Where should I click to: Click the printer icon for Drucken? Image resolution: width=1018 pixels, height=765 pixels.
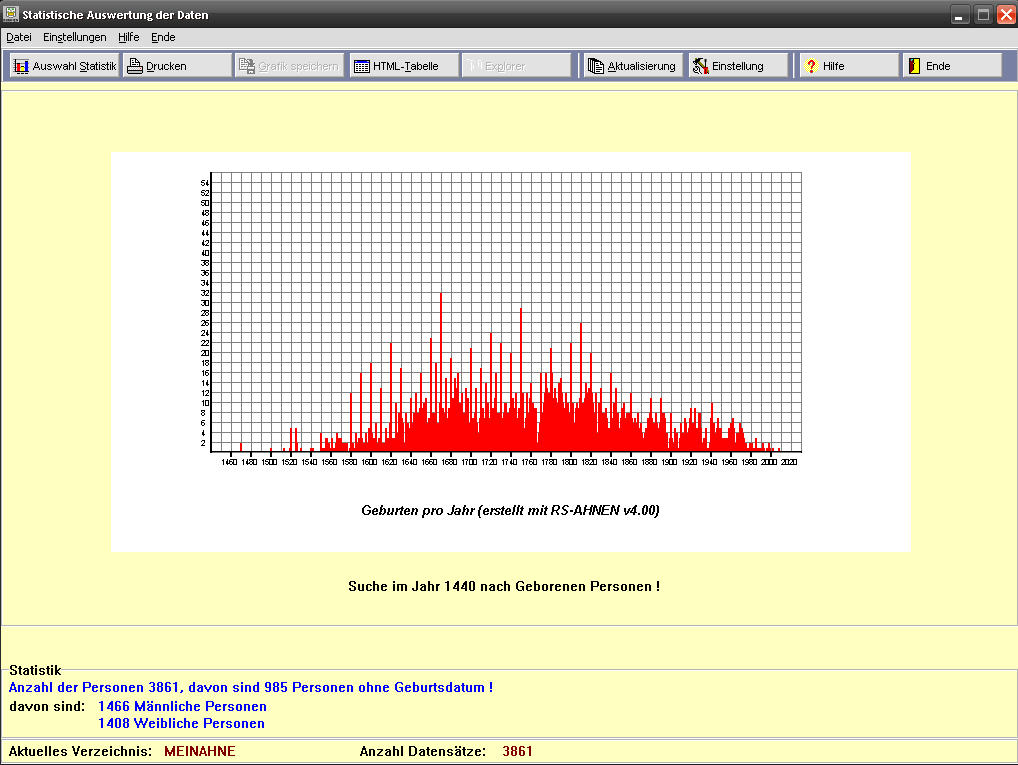(x=135, y=66)
